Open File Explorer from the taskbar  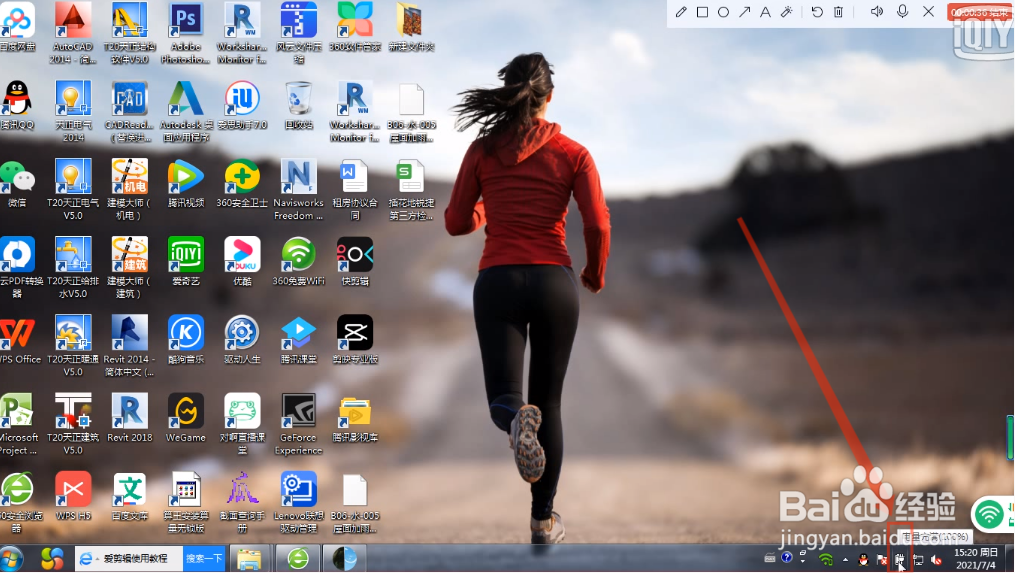click(249, 558)
